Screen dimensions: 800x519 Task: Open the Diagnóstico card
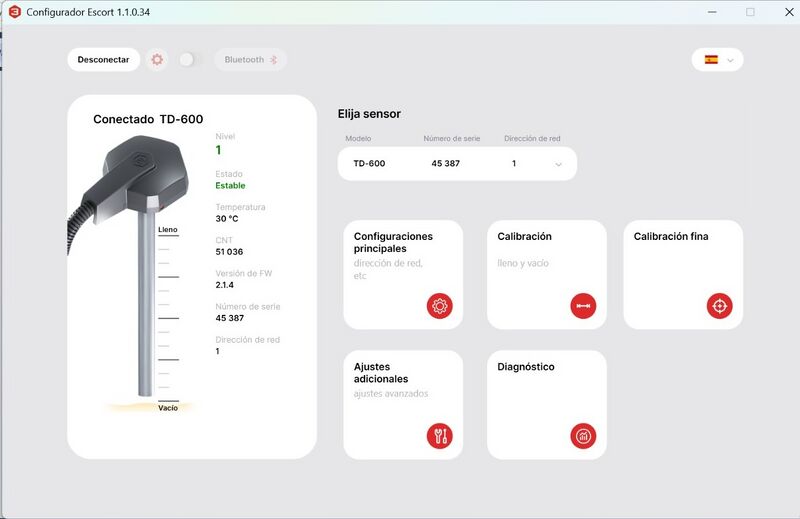click(546, 405)
